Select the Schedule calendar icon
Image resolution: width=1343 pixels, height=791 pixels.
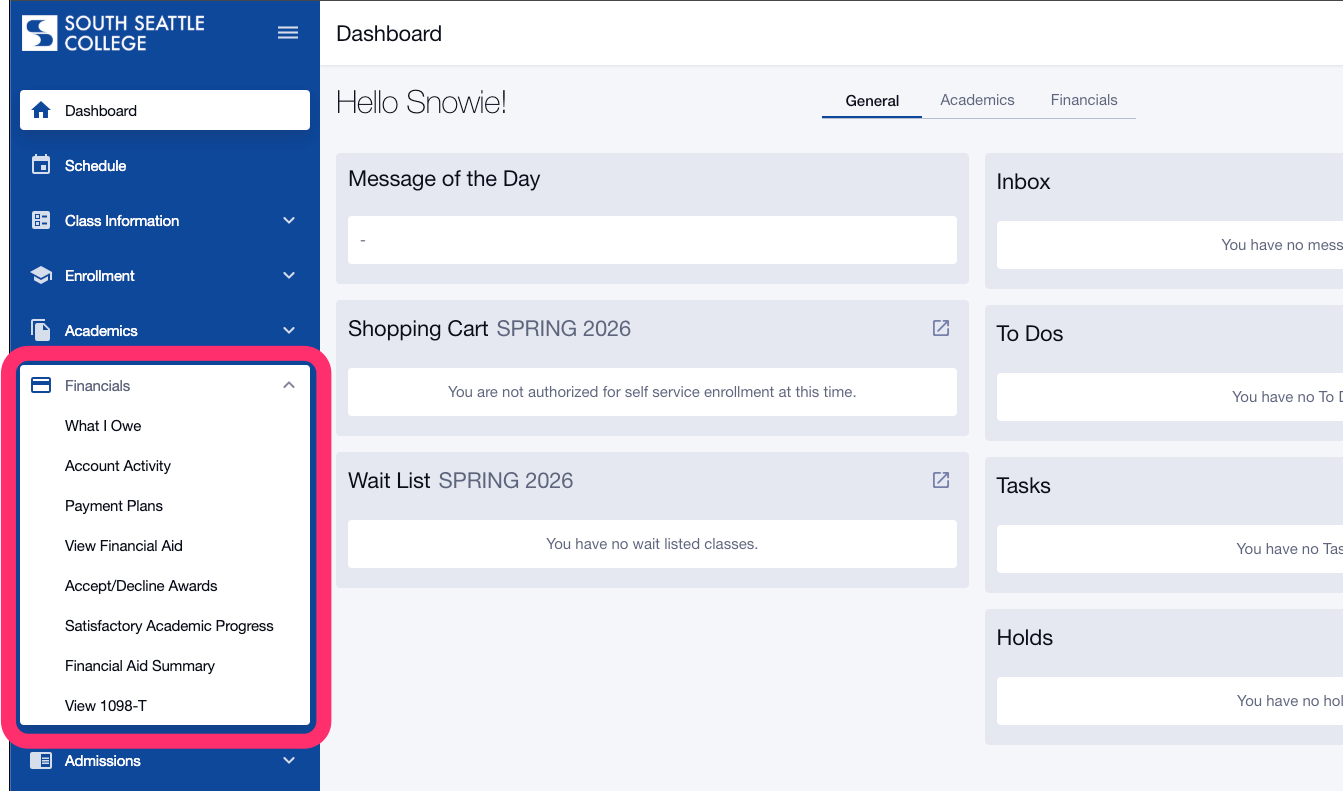(x=41, y=165)
